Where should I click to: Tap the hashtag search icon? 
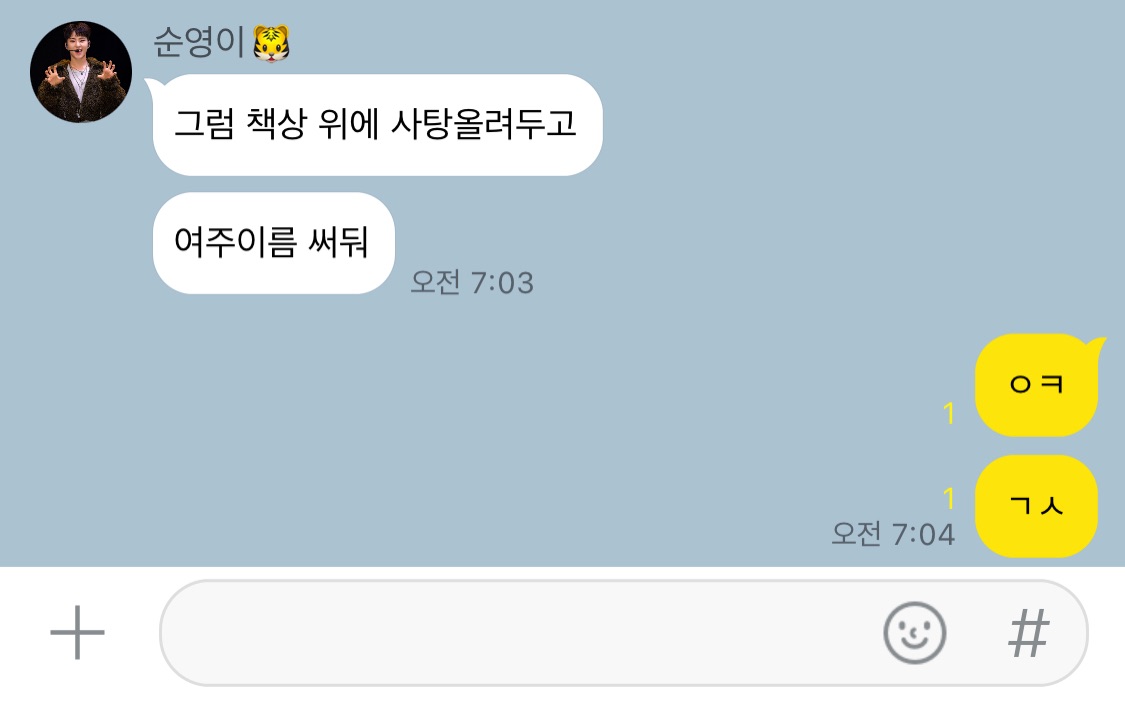pos(1029,632)
